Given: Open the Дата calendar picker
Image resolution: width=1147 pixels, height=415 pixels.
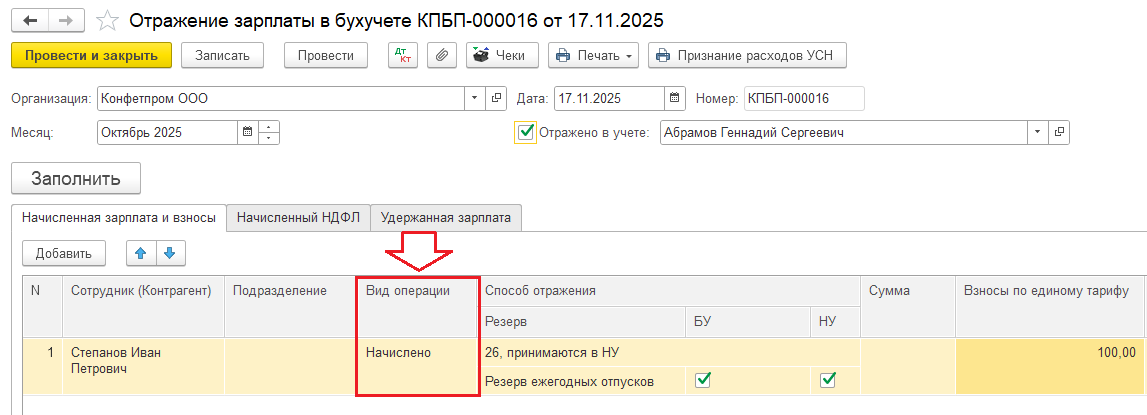Looking at the screenshot, I should click(x=674, y=98).
